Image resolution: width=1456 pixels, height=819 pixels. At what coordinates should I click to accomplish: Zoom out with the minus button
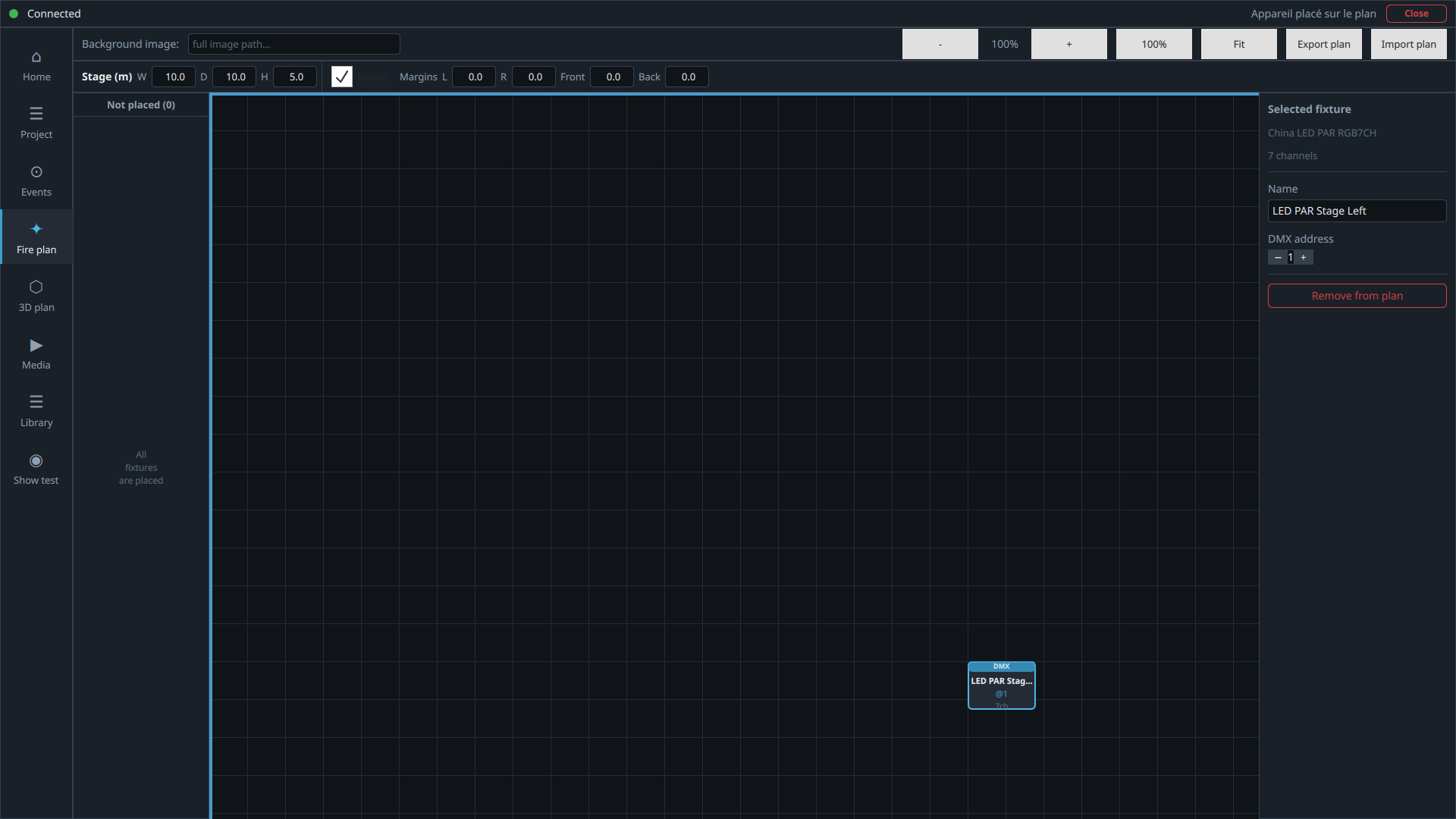pos(940,44)
